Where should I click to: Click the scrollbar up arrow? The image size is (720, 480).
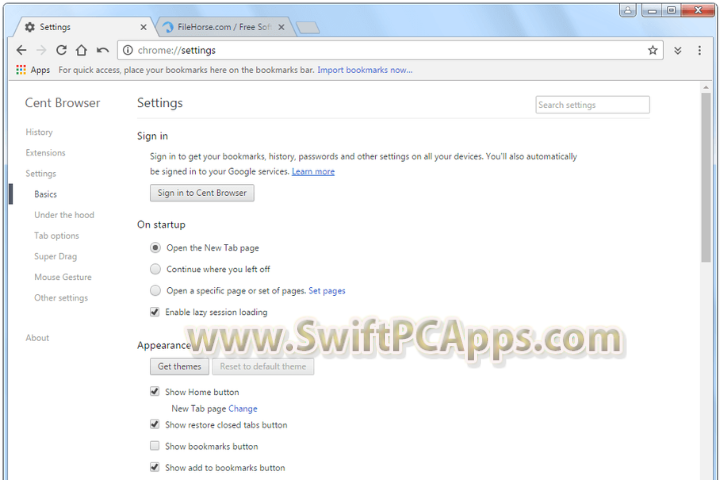(706, 87)
